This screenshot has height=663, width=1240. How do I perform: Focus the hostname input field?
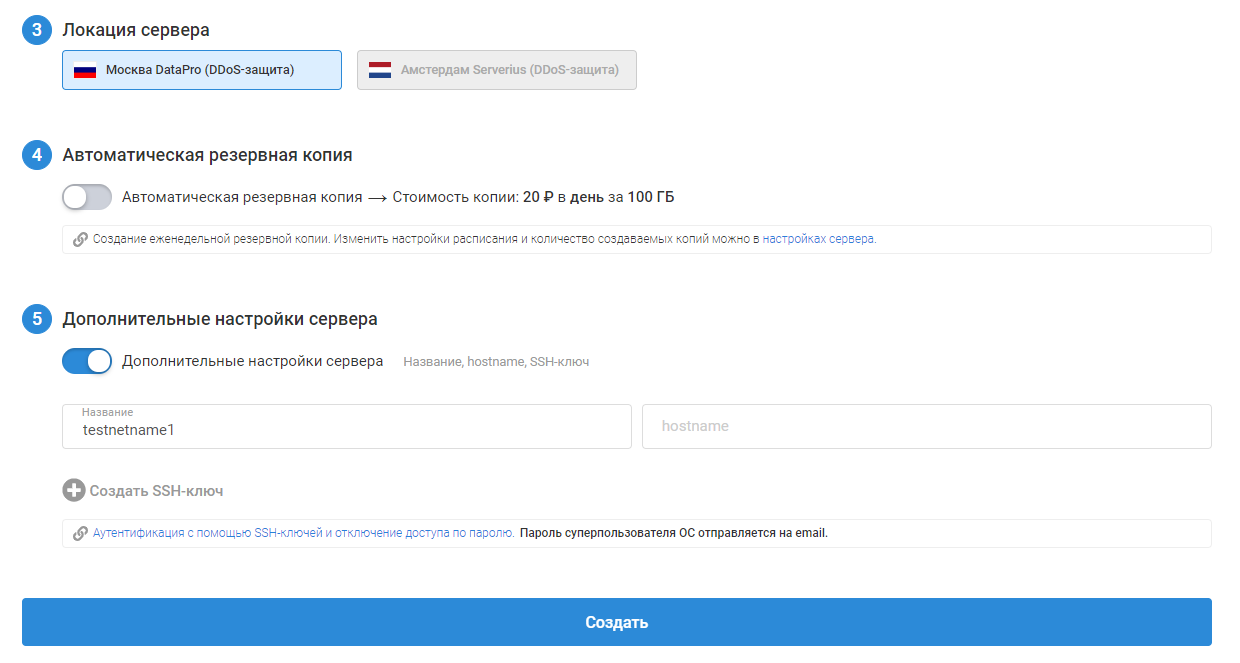[x=926, y=427]
